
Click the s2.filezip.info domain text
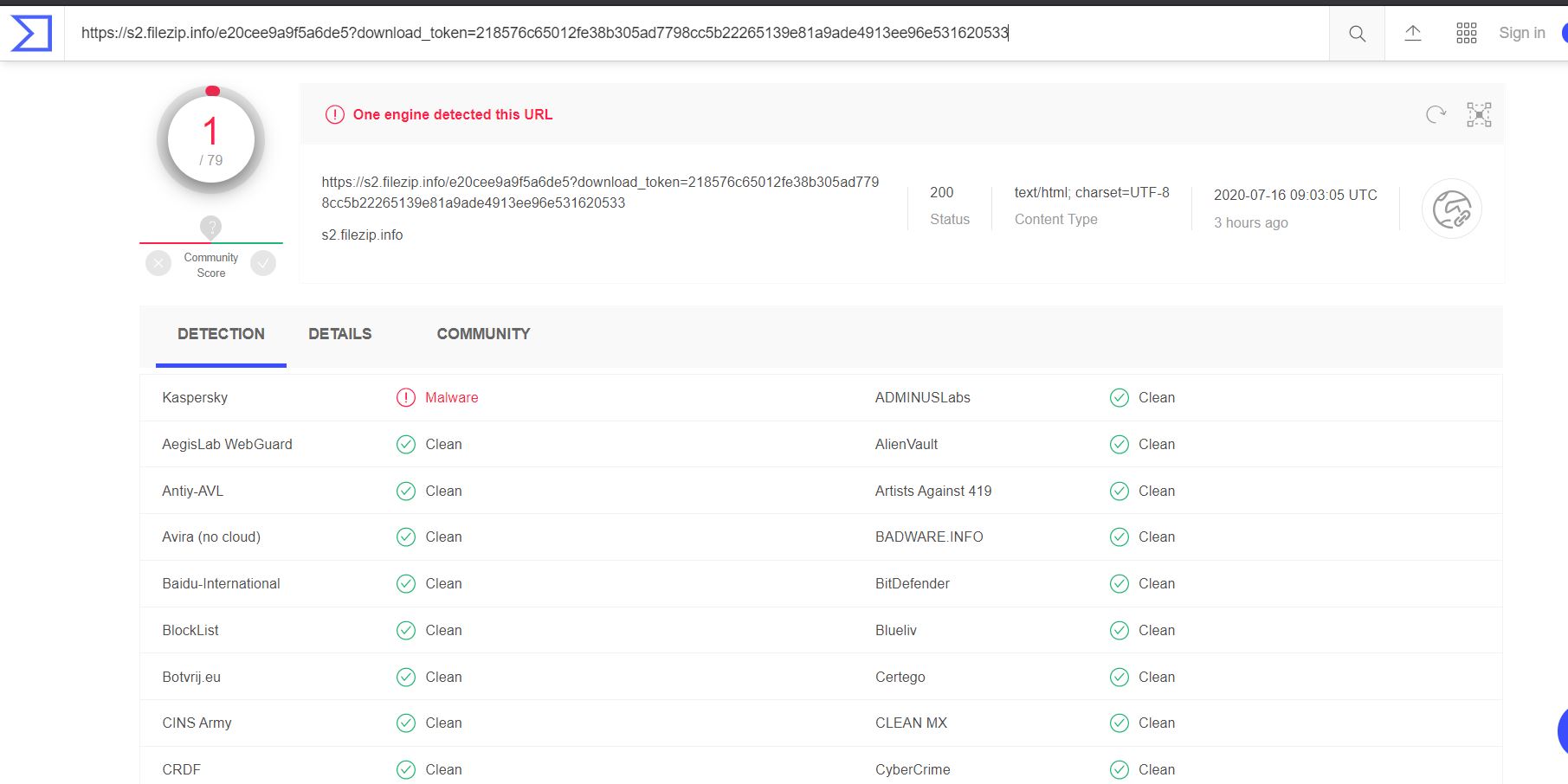point(362,235)
